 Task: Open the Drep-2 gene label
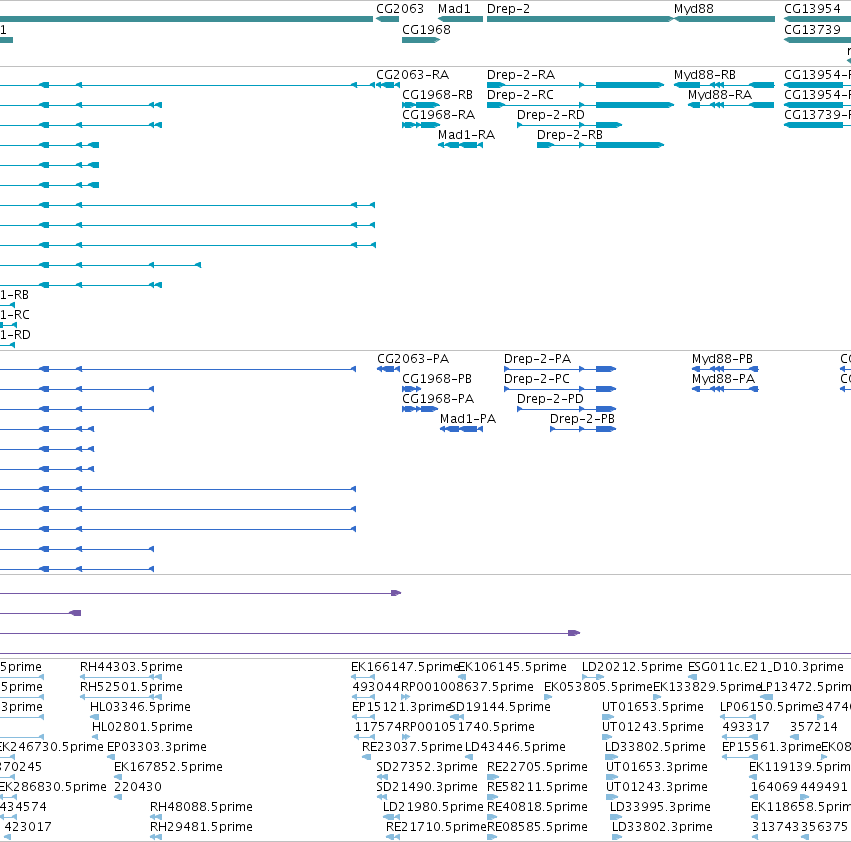508,9
